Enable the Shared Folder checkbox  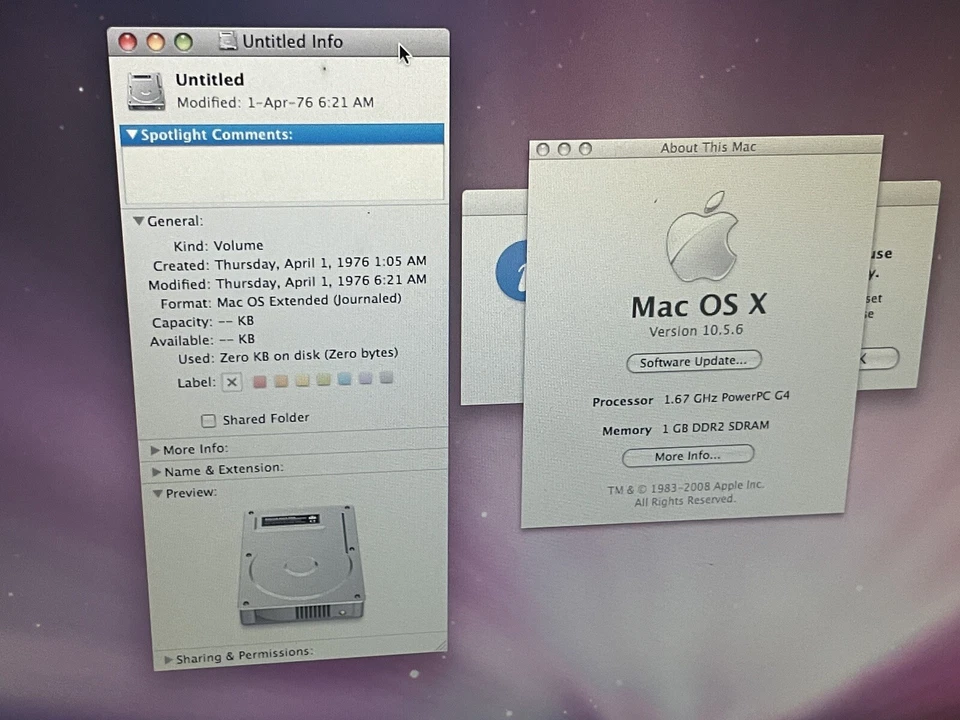click(x=208, y=419)
